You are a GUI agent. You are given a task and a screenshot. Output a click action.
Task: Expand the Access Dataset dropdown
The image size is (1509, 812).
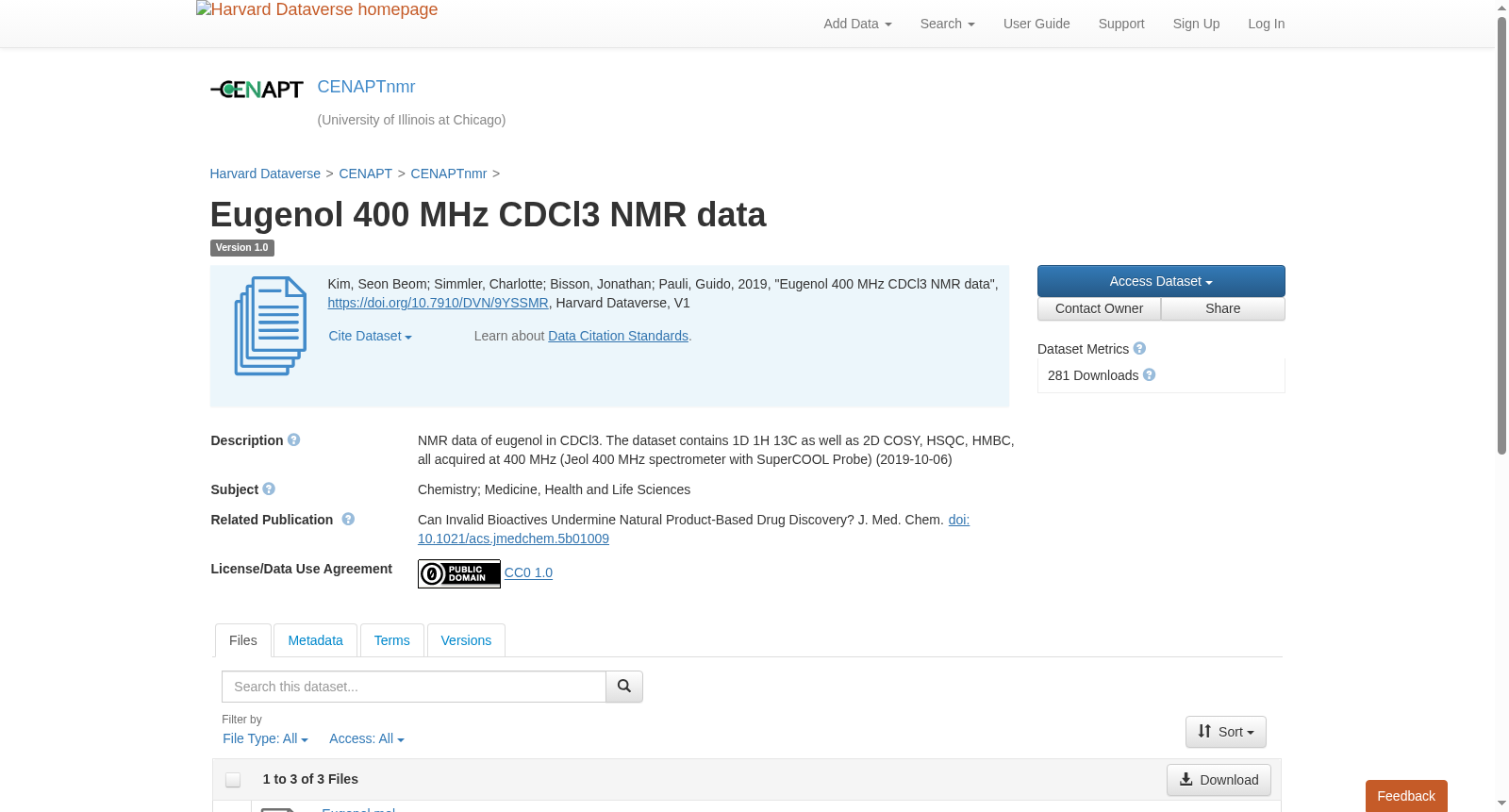(1161, 281)
